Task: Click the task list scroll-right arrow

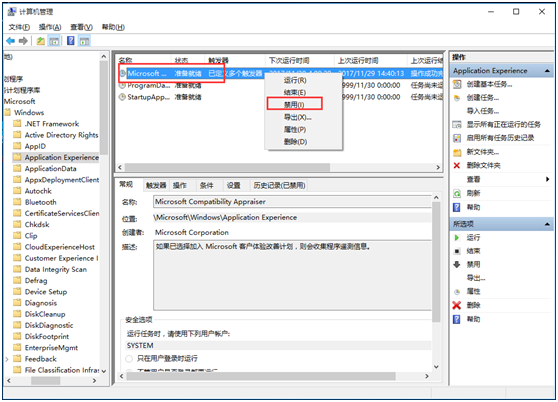Action: [x=438, y=167]
